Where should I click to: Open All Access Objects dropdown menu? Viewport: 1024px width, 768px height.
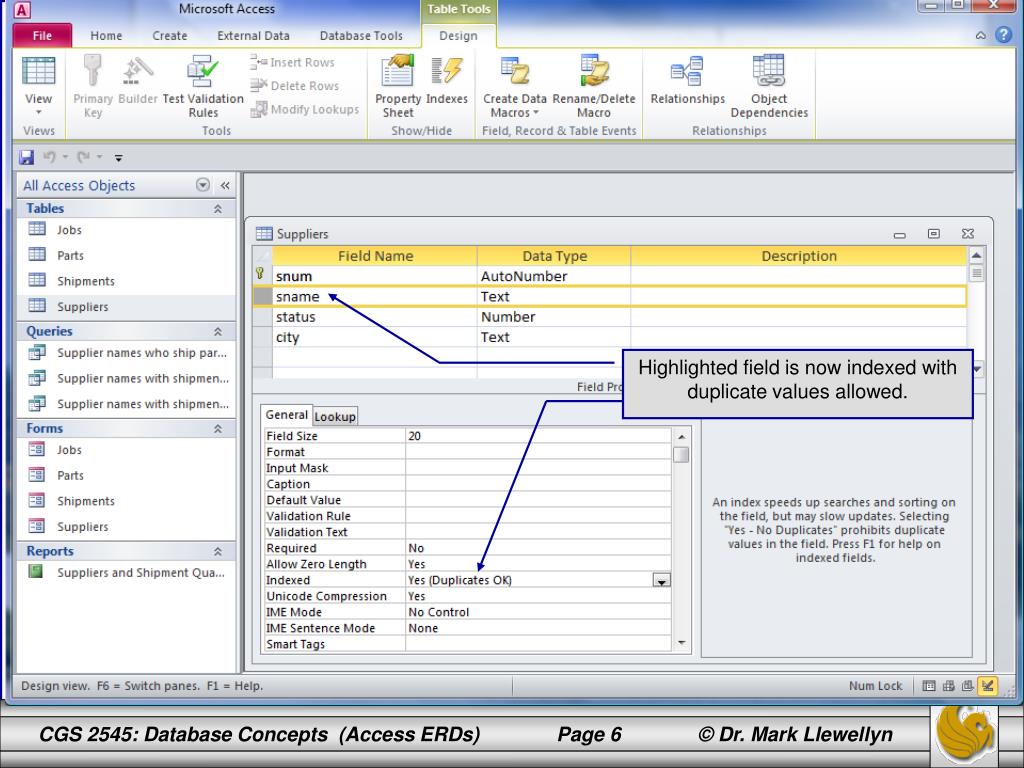point(203,185)
